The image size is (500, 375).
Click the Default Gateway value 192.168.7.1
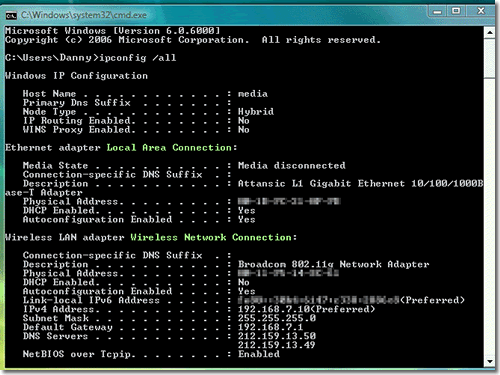click(270, 327)
